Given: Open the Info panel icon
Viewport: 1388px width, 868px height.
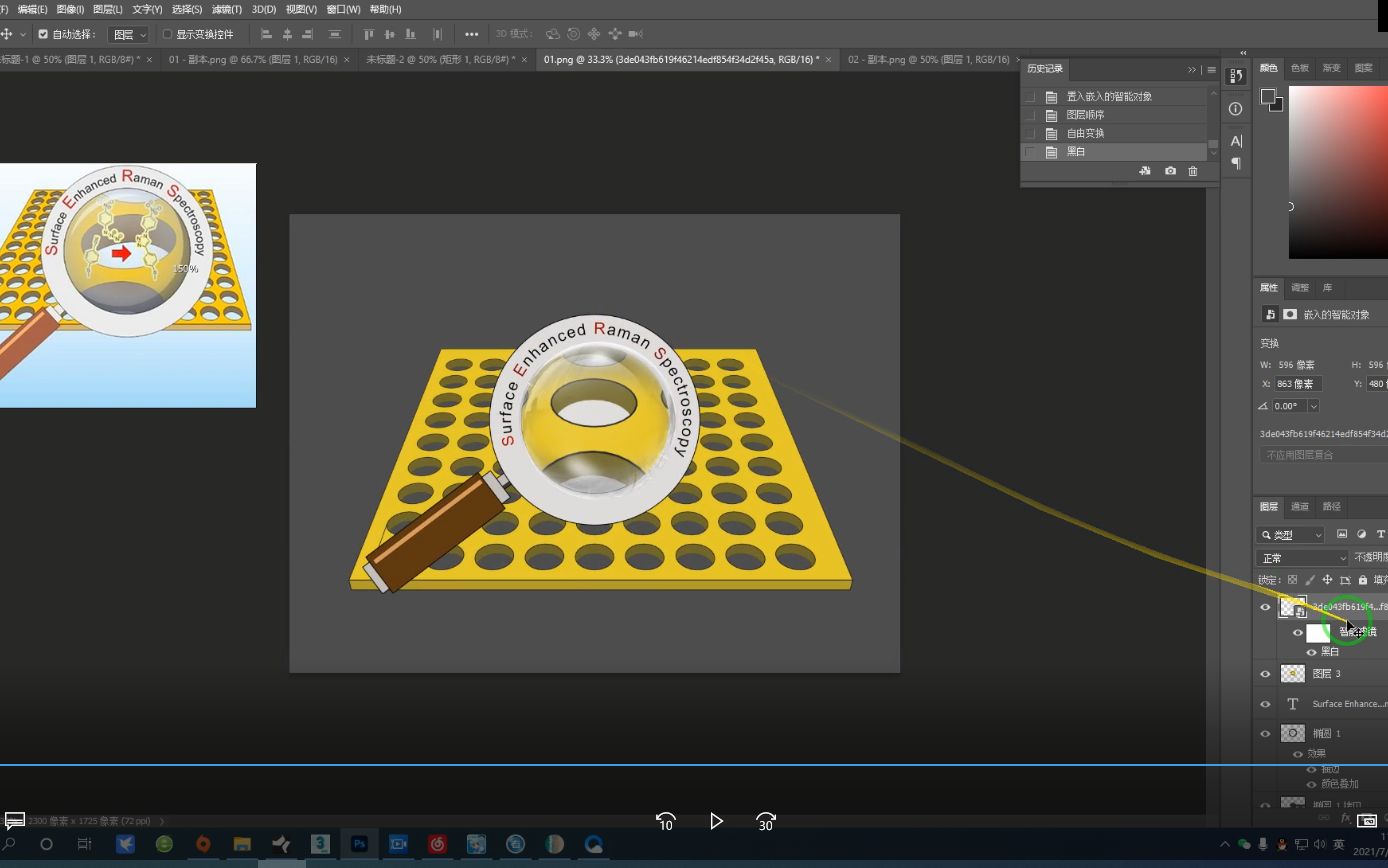Looking at the screenshot, I should tap(1236, 108).
